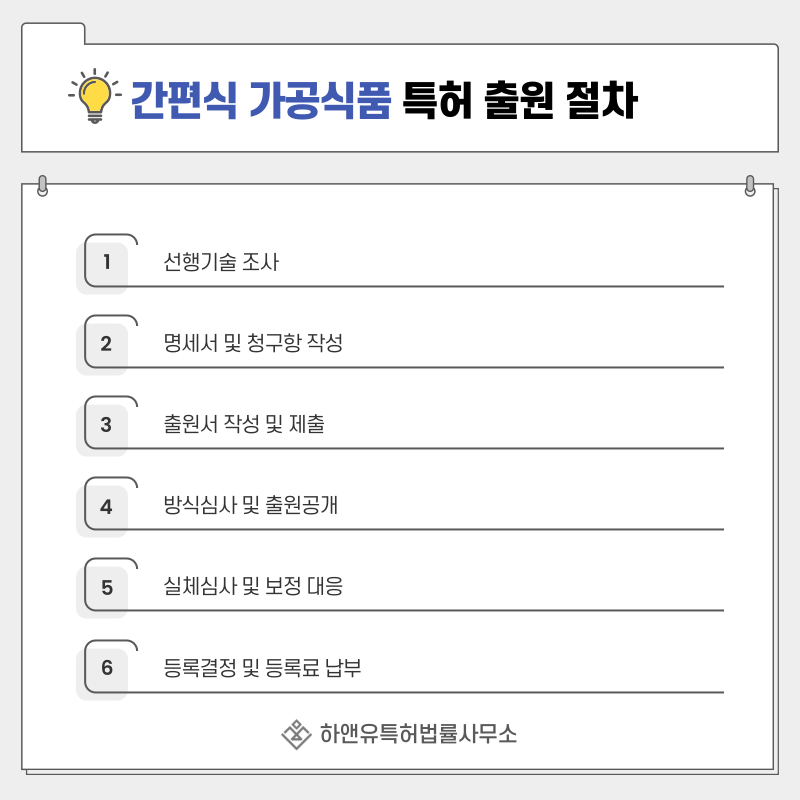
Task: Click the 하앤유특허법률사무소 diamond logo icon
Action: click(x=296, y=734)
